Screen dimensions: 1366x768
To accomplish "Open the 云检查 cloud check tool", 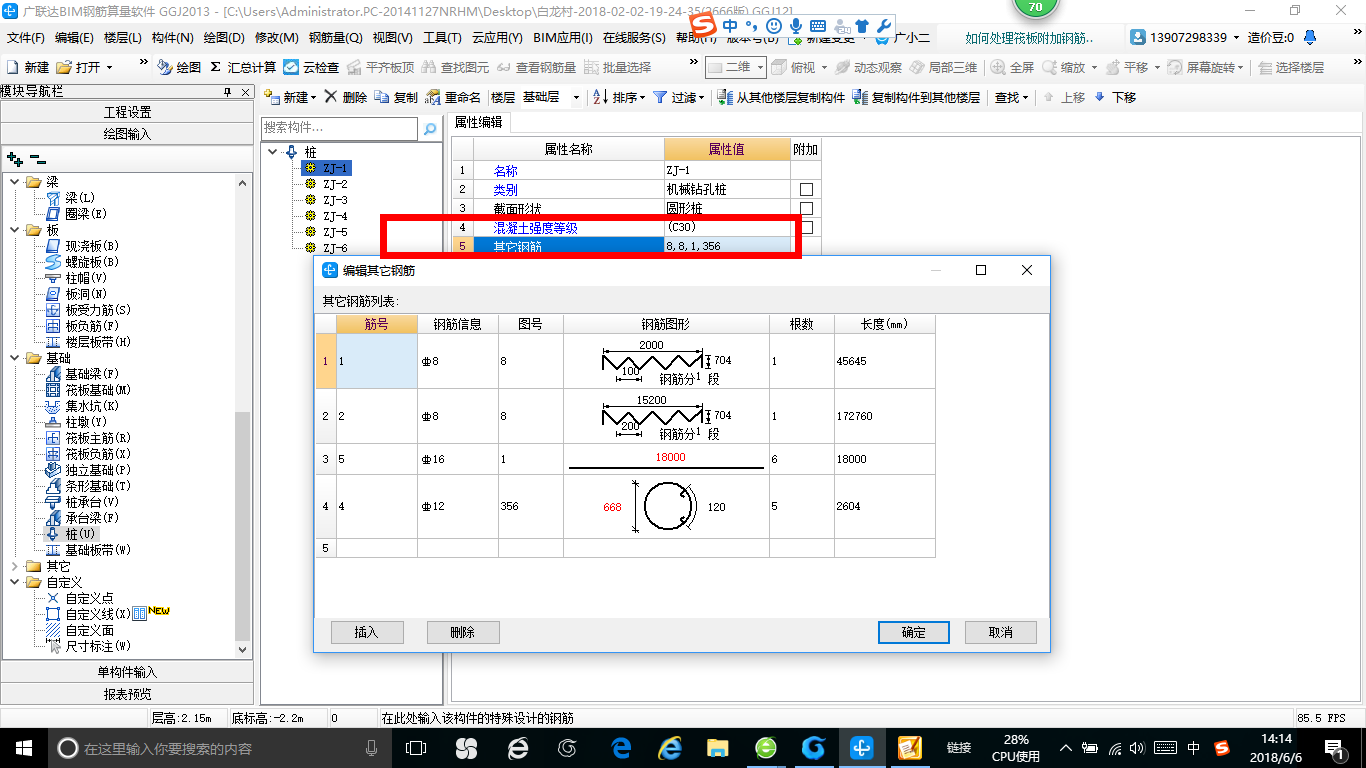I will pos(291,67).
